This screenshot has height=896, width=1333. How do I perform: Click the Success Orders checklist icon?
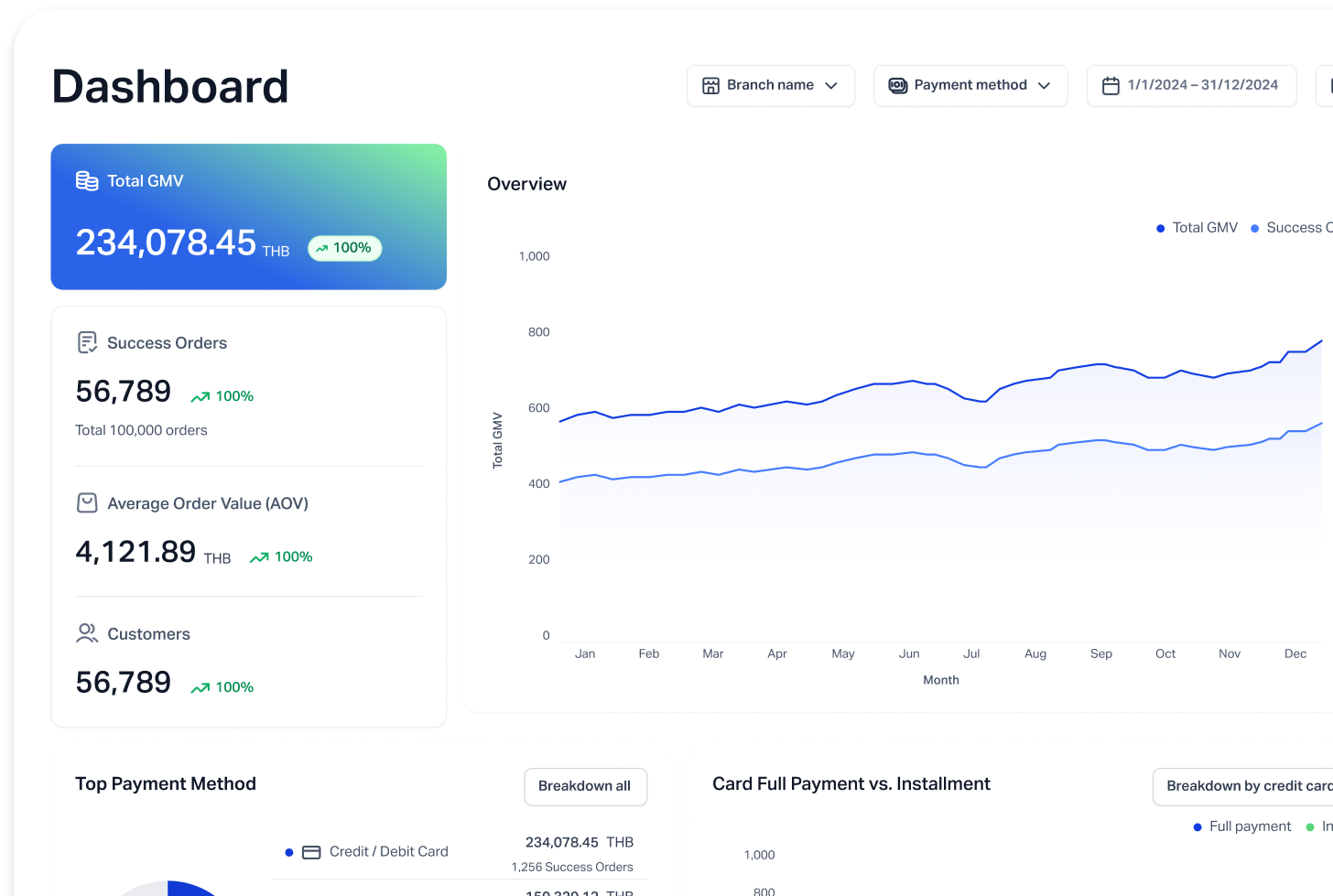pos(87,343)
